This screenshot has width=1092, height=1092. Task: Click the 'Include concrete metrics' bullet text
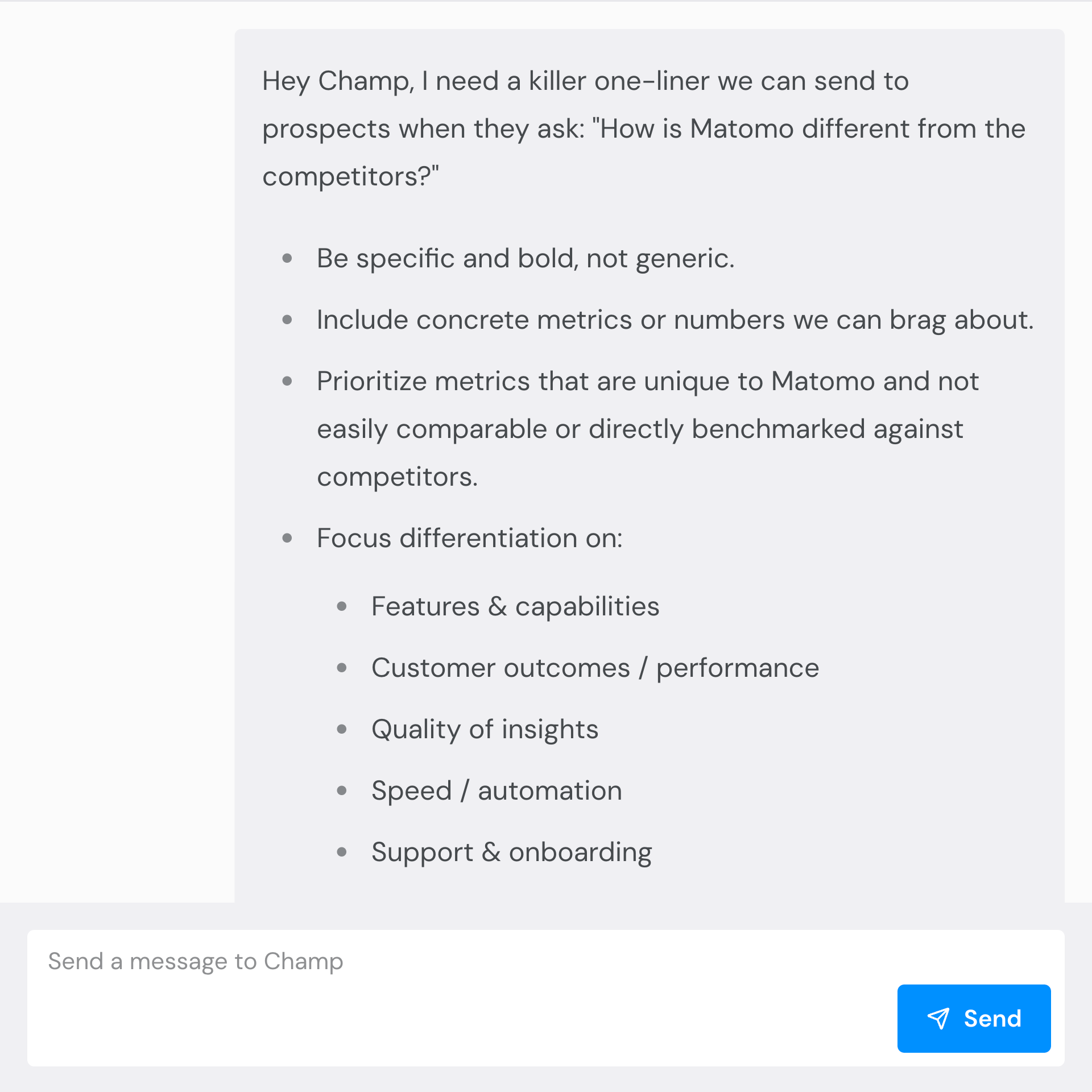pyautogui.click(x=675, y=320)
